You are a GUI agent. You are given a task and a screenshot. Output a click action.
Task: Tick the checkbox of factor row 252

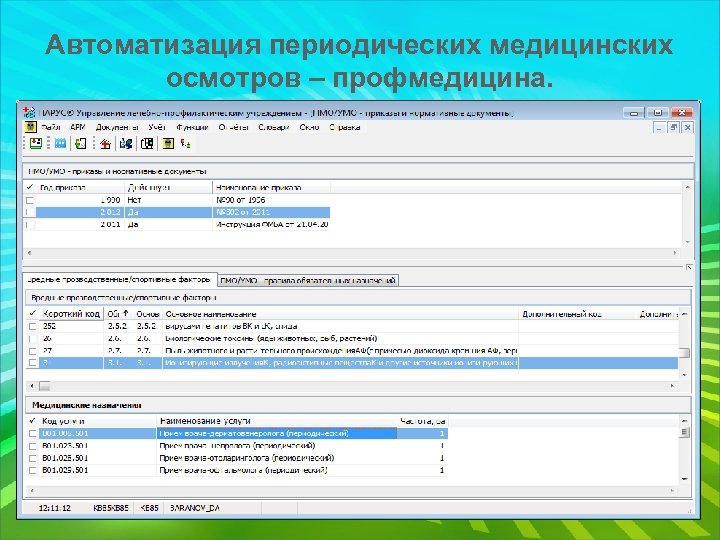click(x=33, y=326)
